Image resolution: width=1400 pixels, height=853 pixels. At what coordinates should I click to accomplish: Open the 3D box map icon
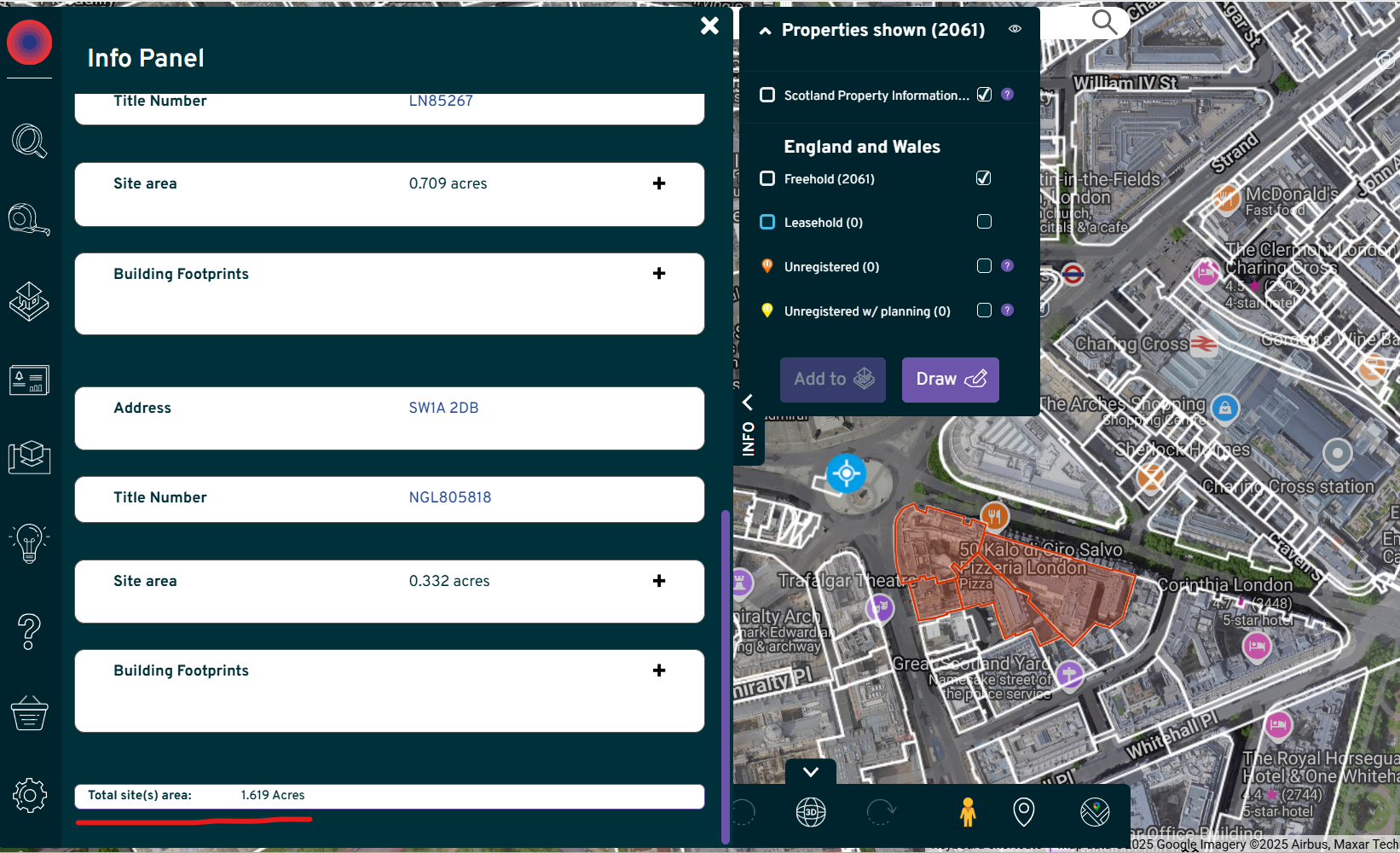coord(30,456)
